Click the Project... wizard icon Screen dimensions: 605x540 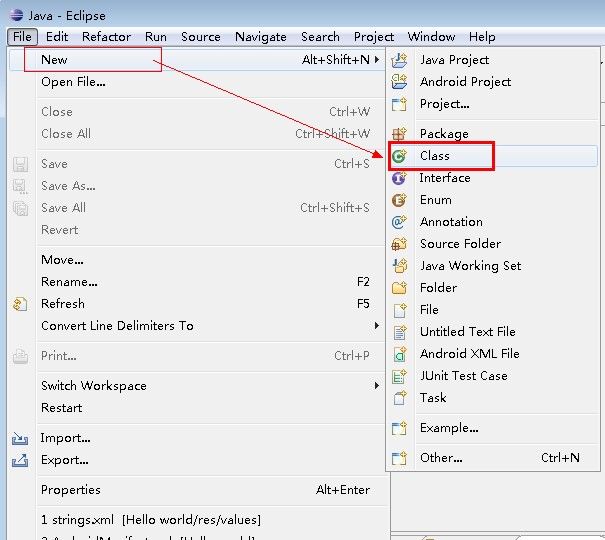coord(399,104)
